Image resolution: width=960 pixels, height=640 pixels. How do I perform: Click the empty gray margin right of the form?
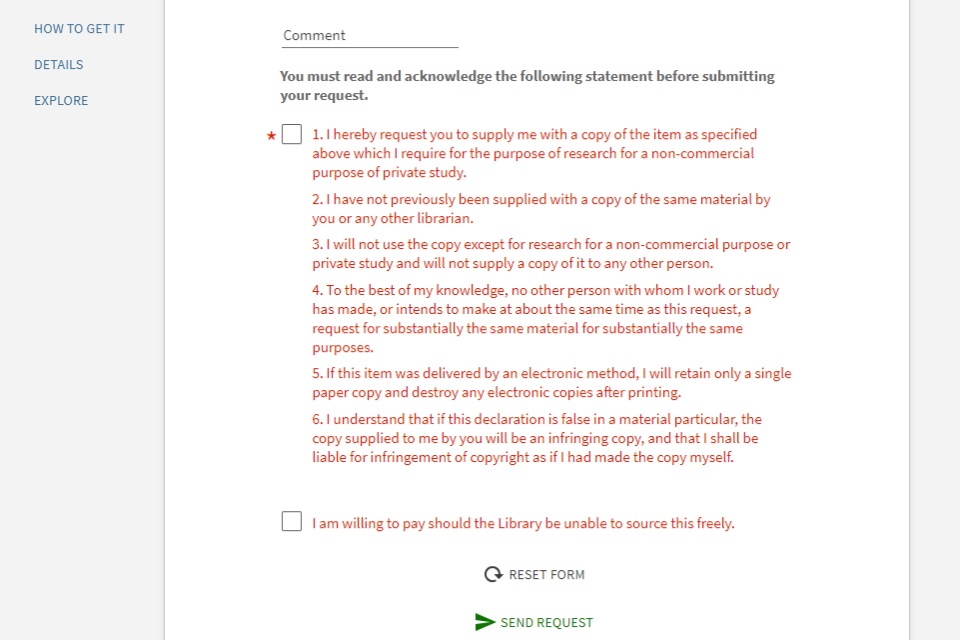pyautogui.click(x=934, y=300)
